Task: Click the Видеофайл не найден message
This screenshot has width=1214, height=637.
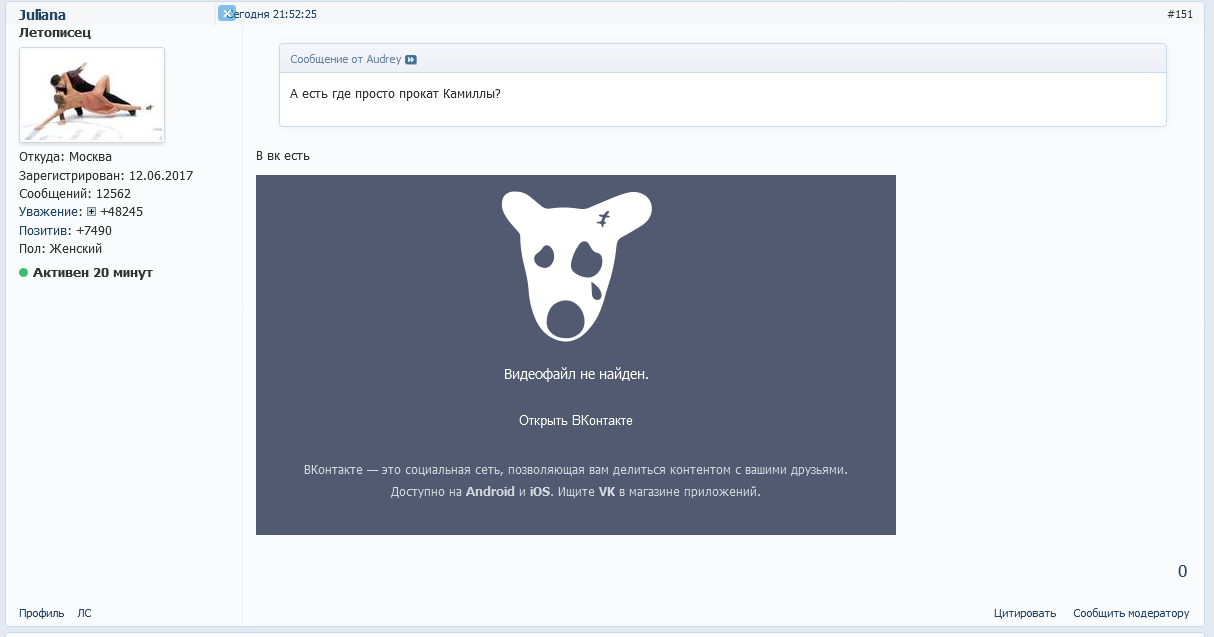Action: [x=576, y=374]
